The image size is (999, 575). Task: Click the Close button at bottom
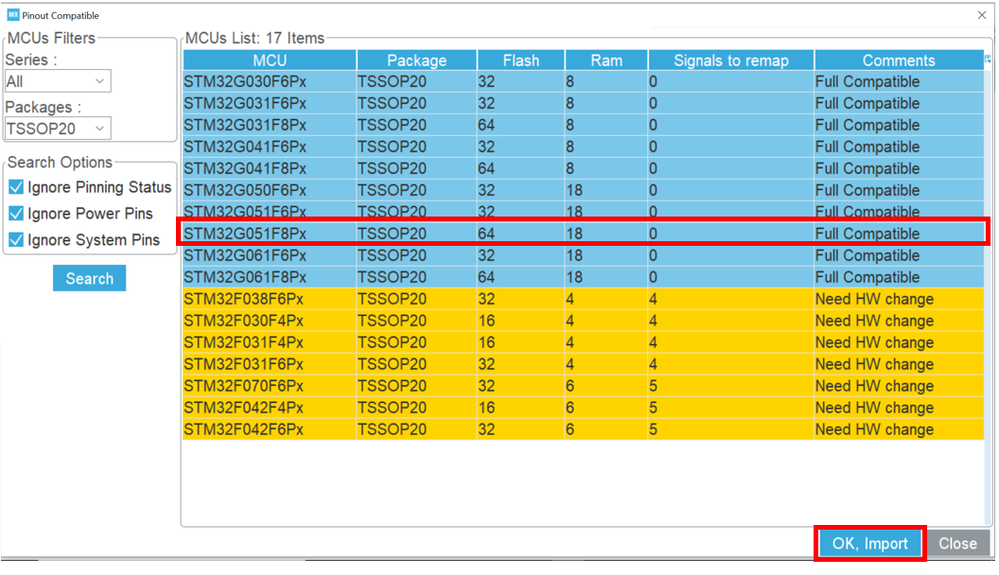pos(958,543)
